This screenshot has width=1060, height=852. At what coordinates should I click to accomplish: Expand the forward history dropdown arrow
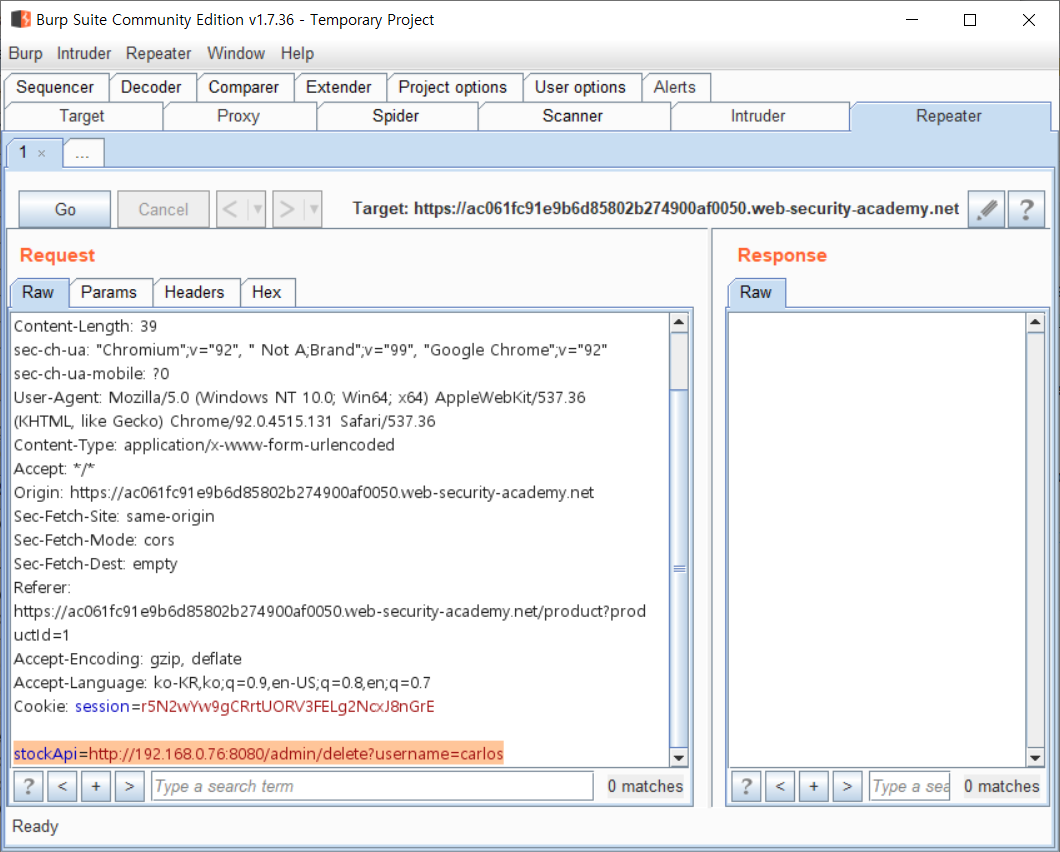pos(313,209)
